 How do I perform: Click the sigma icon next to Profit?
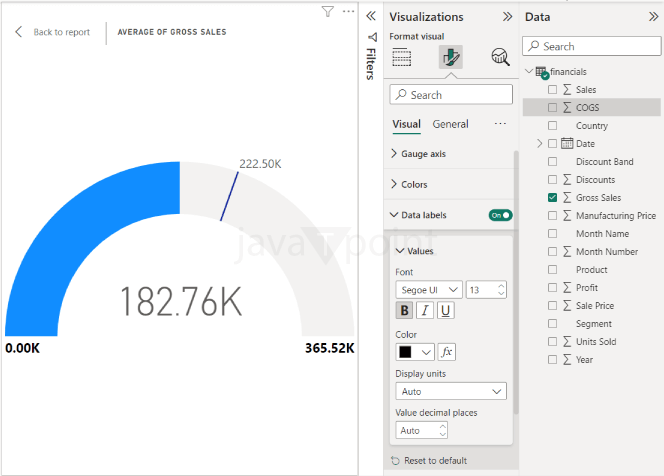tap(567, 288)
